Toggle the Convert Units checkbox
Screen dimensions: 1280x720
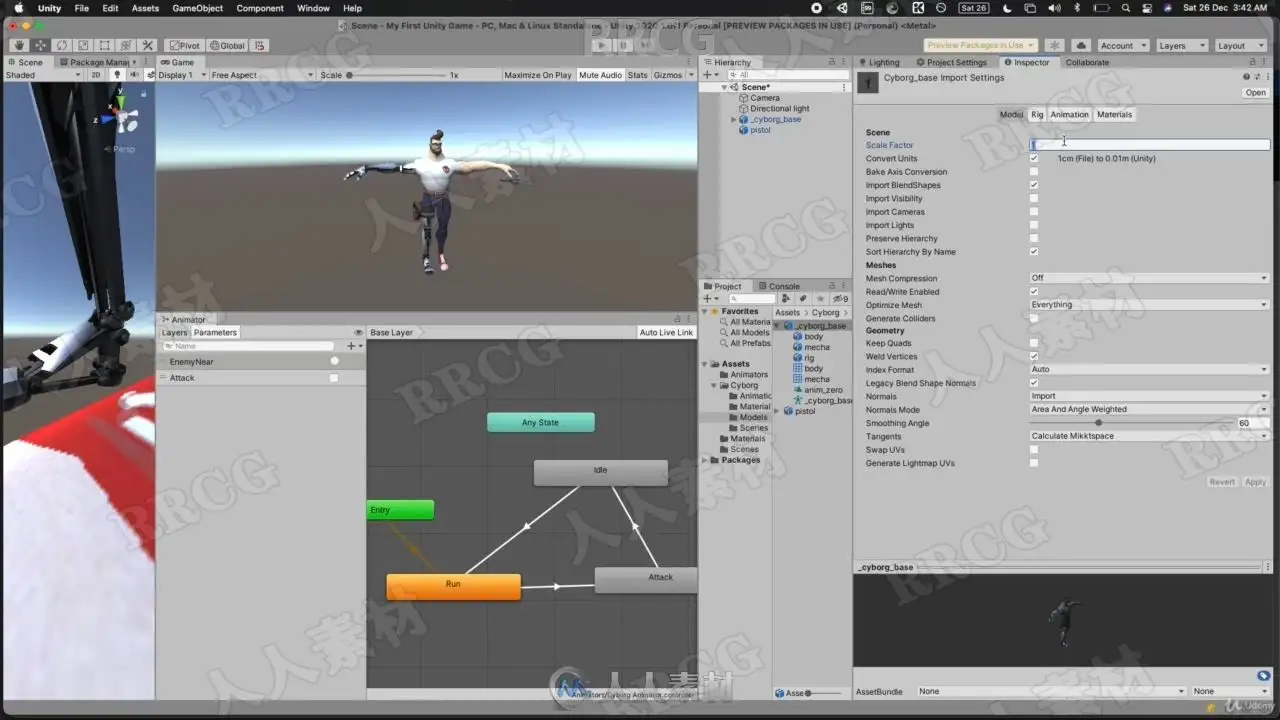tap(1034, 158)
